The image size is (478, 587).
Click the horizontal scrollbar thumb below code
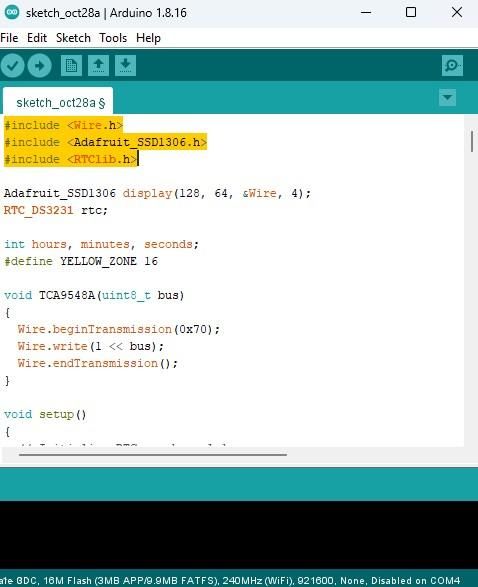(153, 455)
